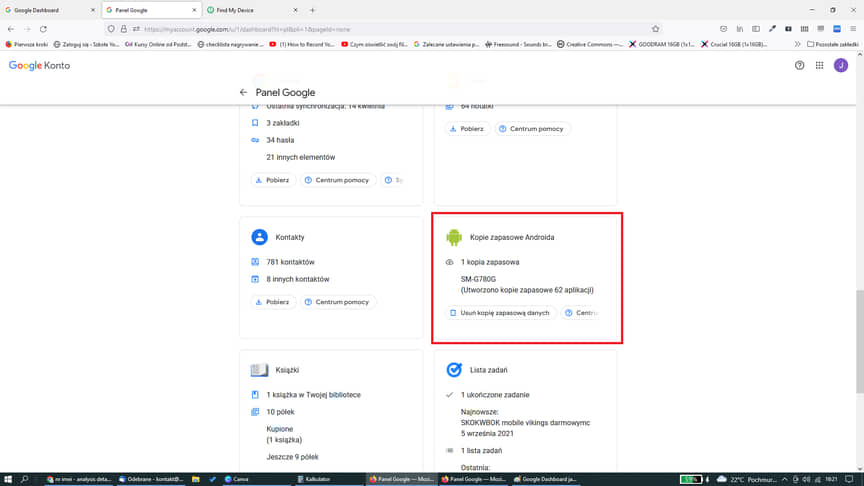
Task: Open Creative Commons bookmark
Action: [x=590, y=44]
